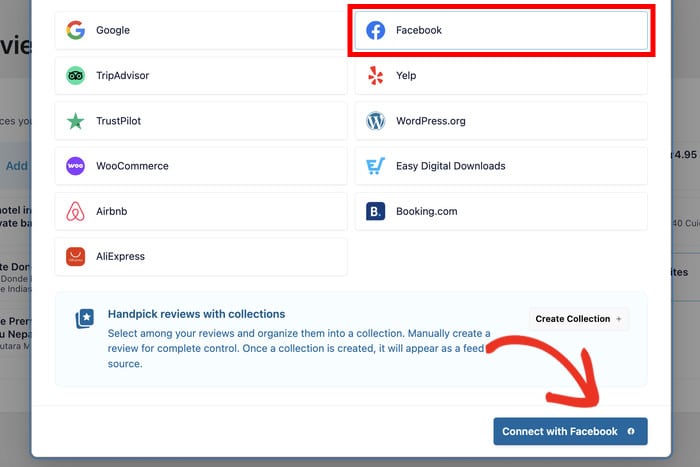
Task: Click the Google G logo icon
Action: coord(75,30)
